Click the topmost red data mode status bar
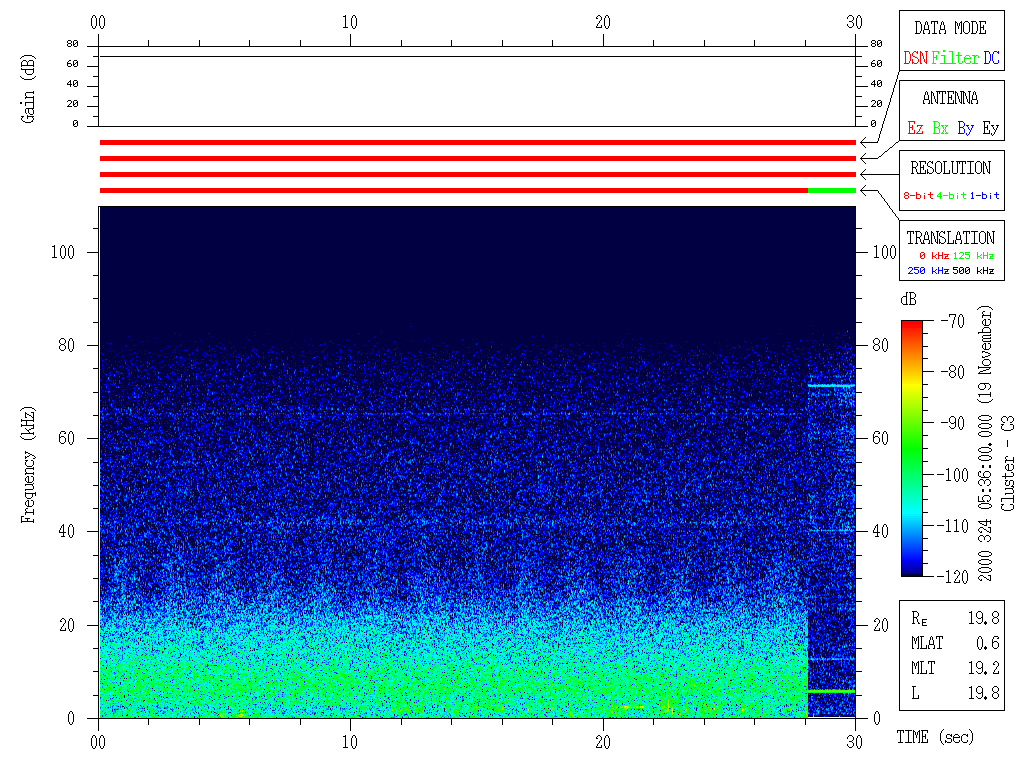This screenshot has height=768, width=1024. [477, 143]
